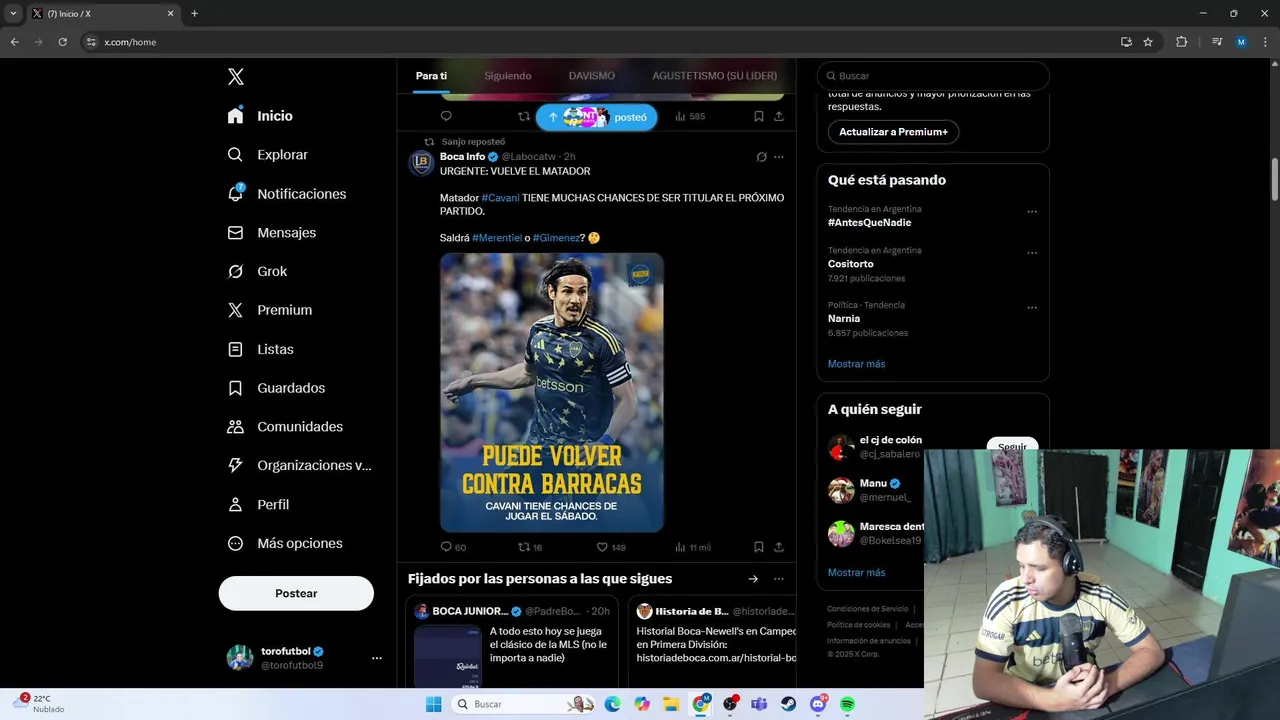Screen dimensions: 1280x720
Task: Switch to the Para ti tab
Action: [431, 76]
